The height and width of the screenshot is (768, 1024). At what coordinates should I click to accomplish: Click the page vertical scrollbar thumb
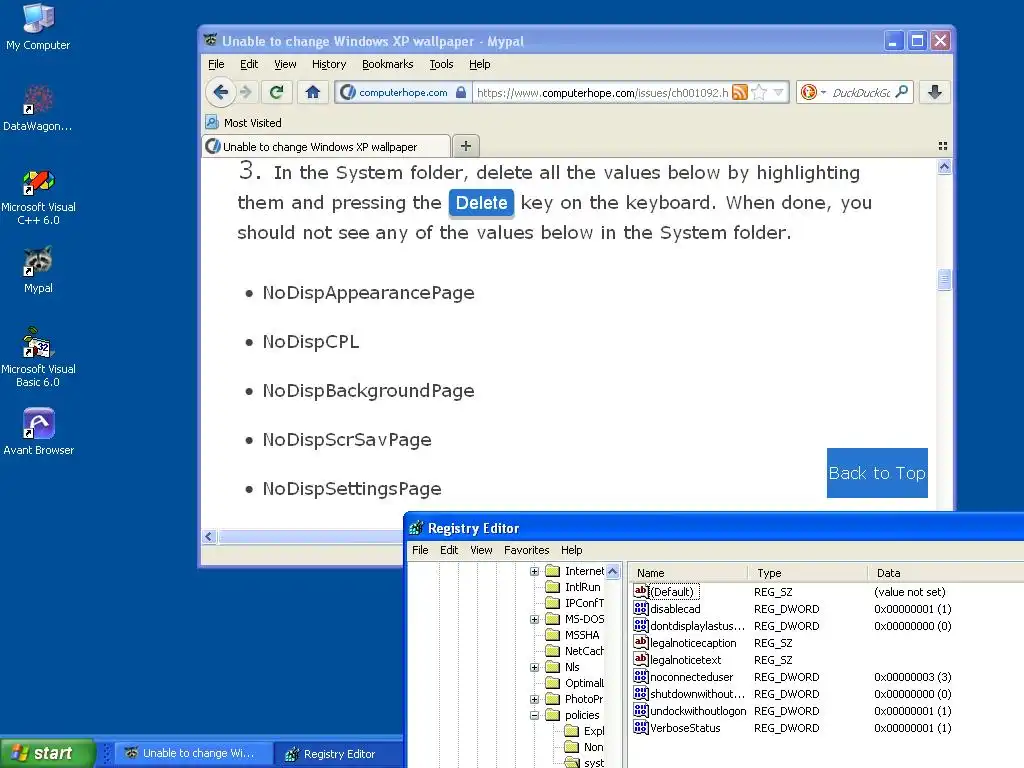pyautogui.click(x=944, y=280)
